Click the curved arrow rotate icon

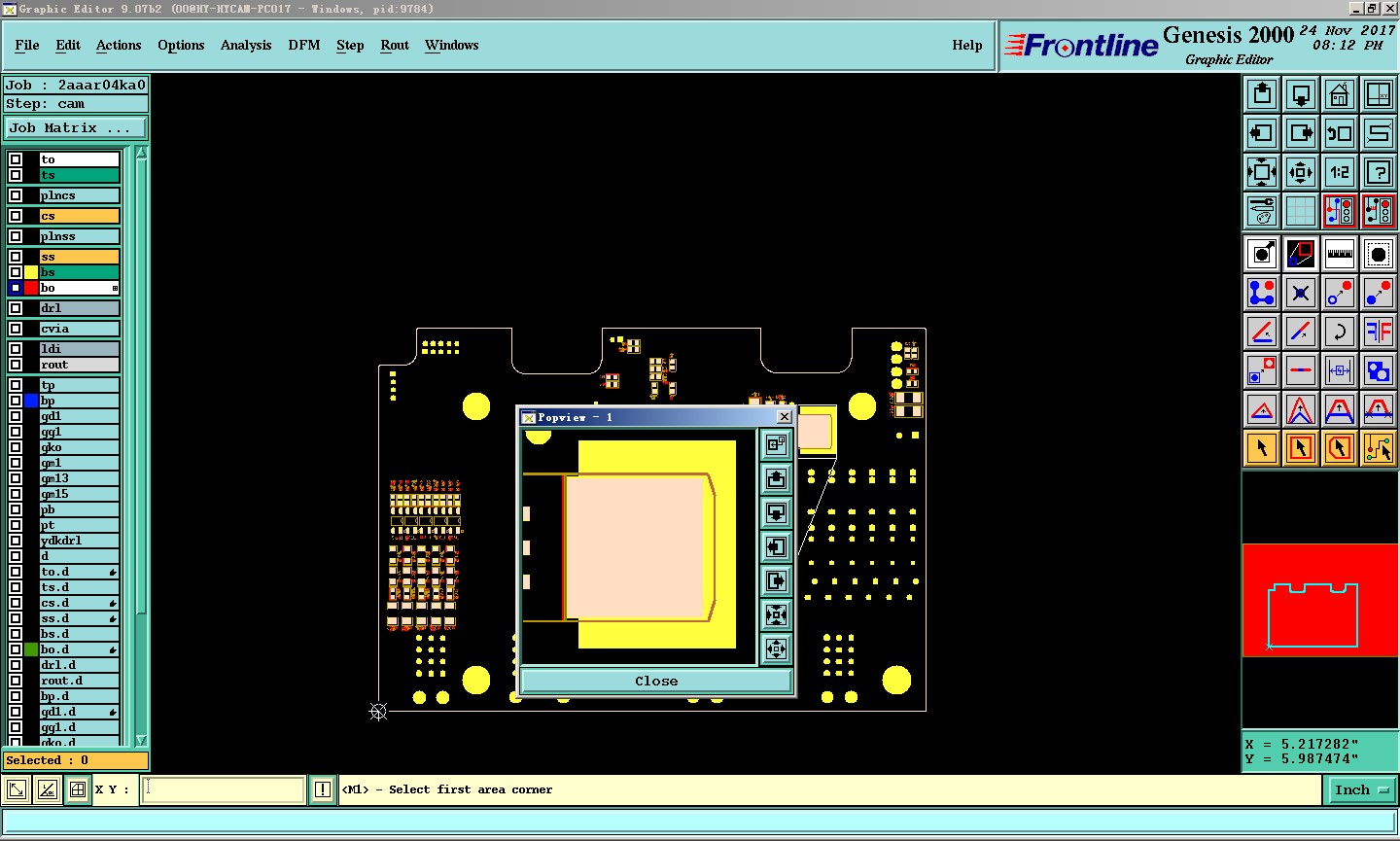point(1340,332)
